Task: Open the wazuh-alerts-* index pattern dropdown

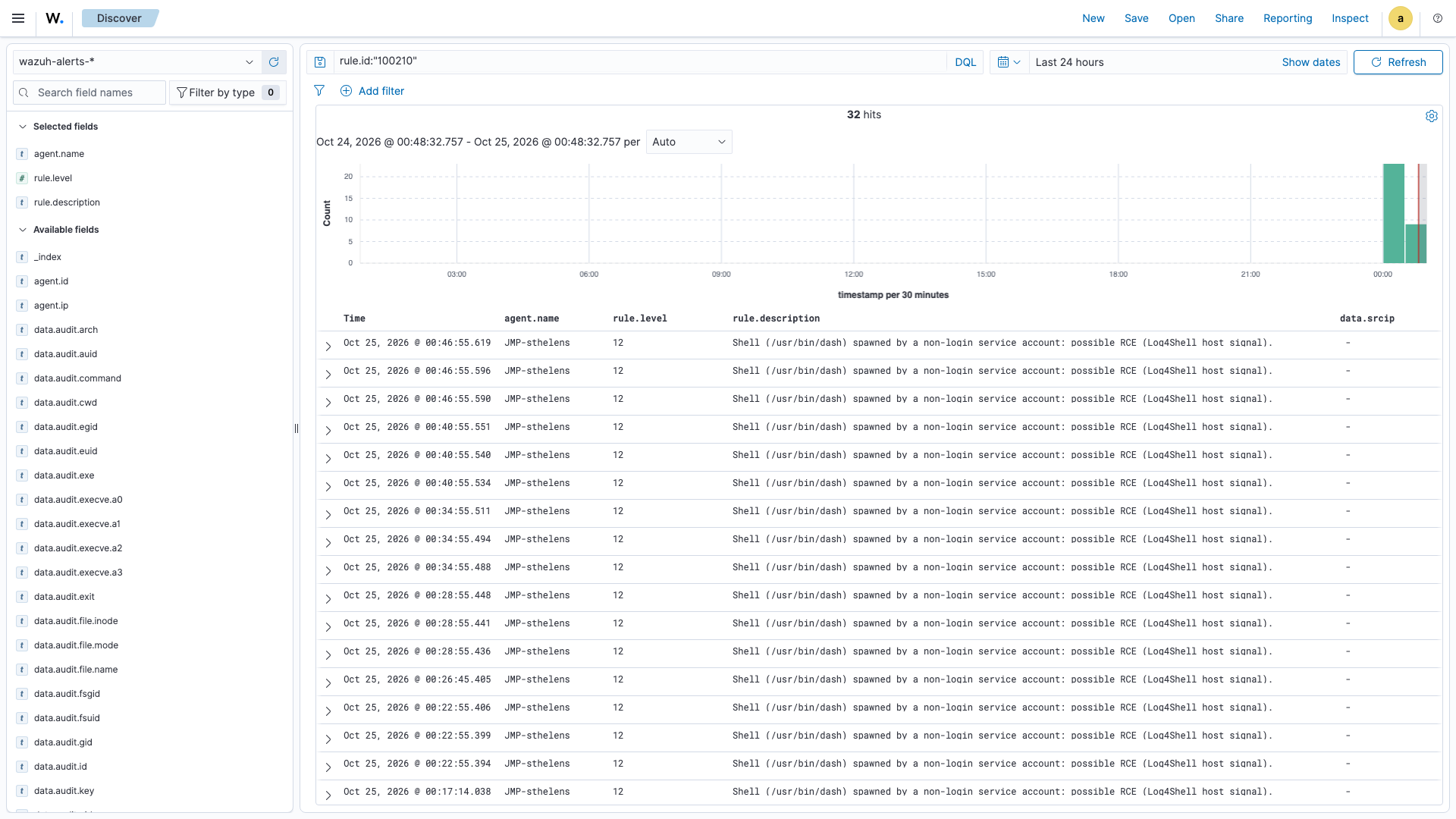Action: (x=137, y=62)
